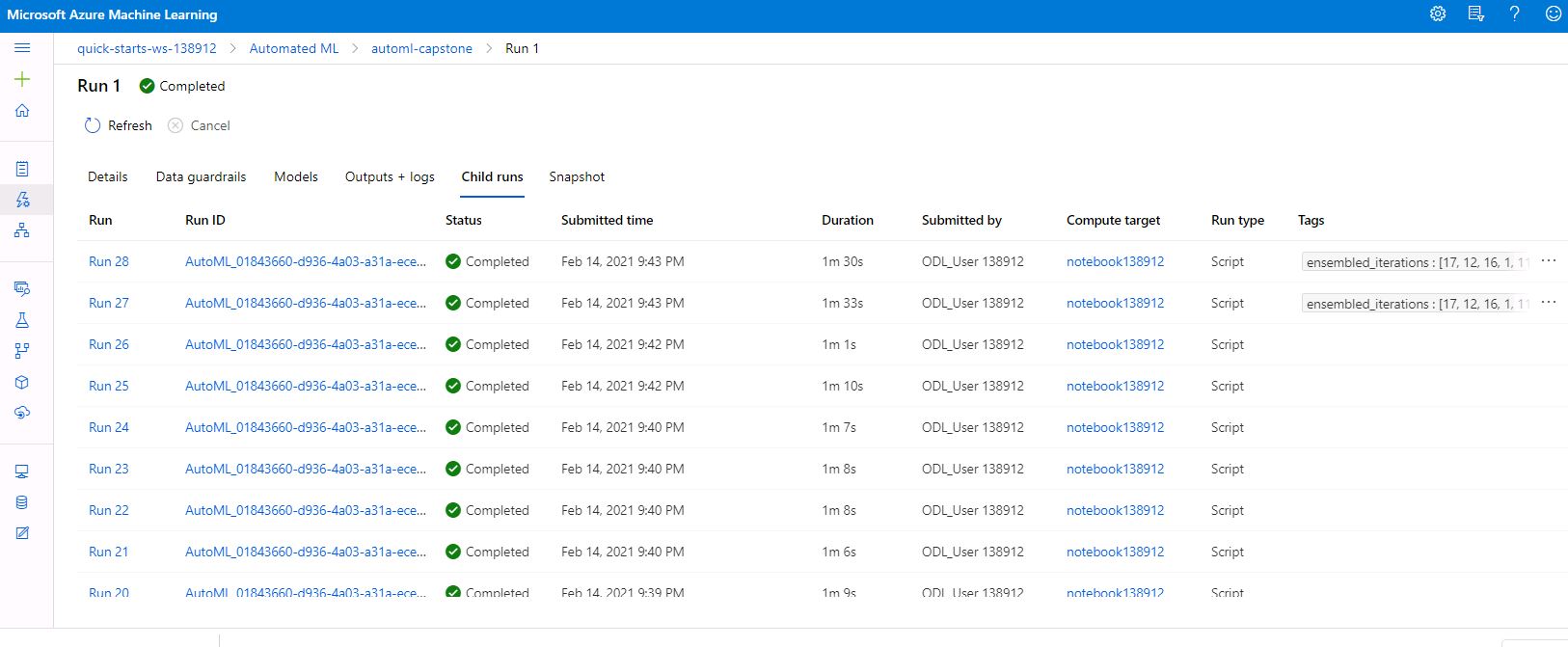
Task: Click Run 26 duration '1m 1s'
Action: tap(839, 344)
